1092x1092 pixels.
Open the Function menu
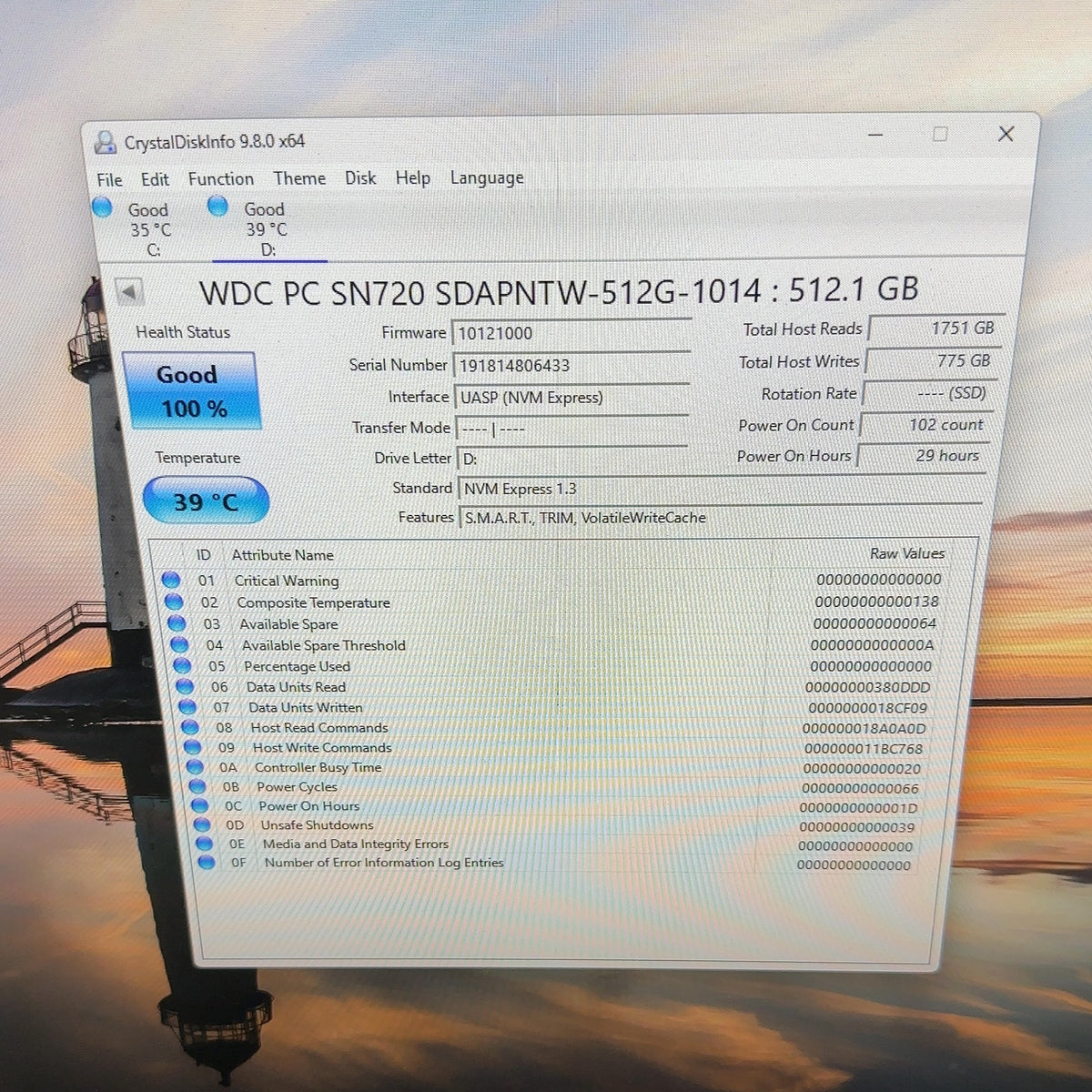click(x=221, y=178)
